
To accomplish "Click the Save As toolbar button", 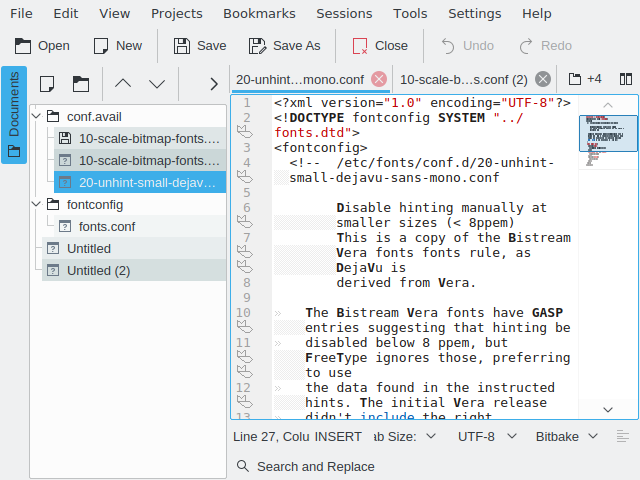I will pyautogui.click(x=284, y=46).
